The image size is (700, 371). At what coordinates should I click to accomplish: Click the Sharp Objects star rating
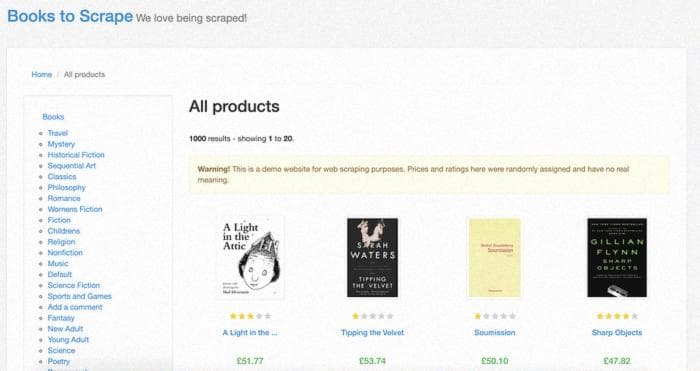coord(617,316)
